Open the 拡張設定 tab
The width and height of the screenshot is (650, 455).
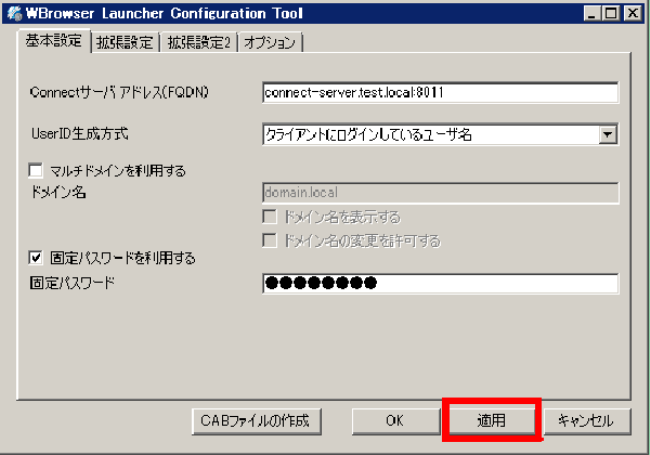[123, 42]
